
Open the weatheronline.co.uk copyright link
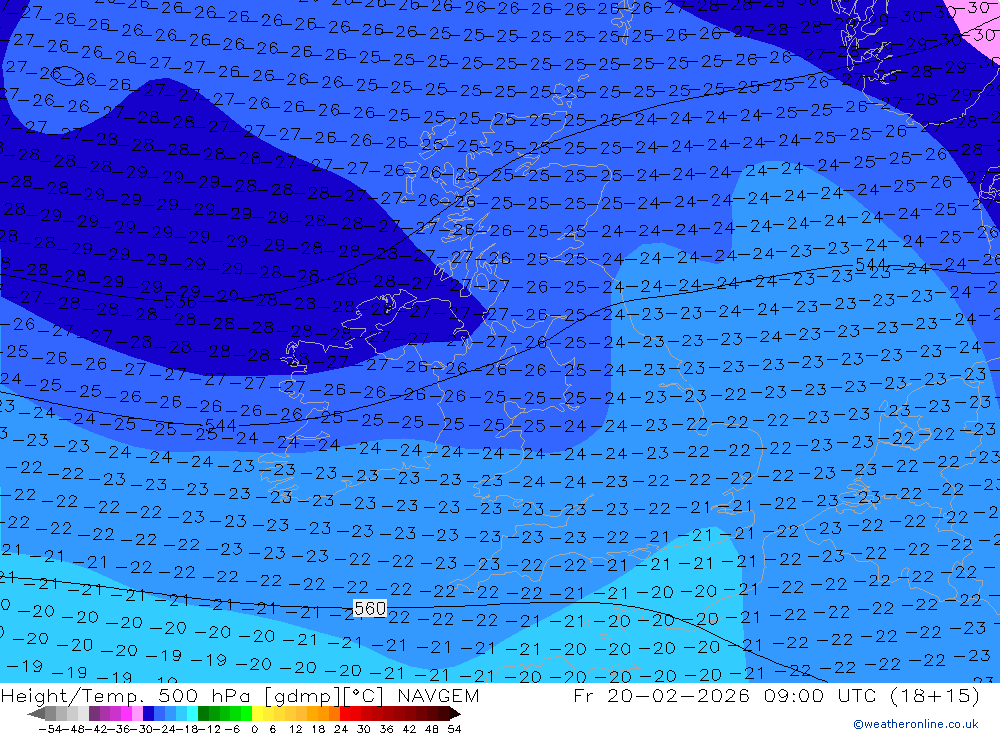click(x=916, y=724)
